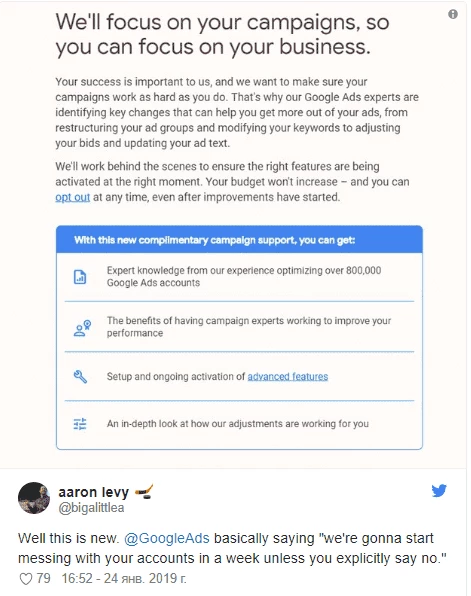Click the adjustments sliders icon
The image size is (471, 596).
point(80,424)
